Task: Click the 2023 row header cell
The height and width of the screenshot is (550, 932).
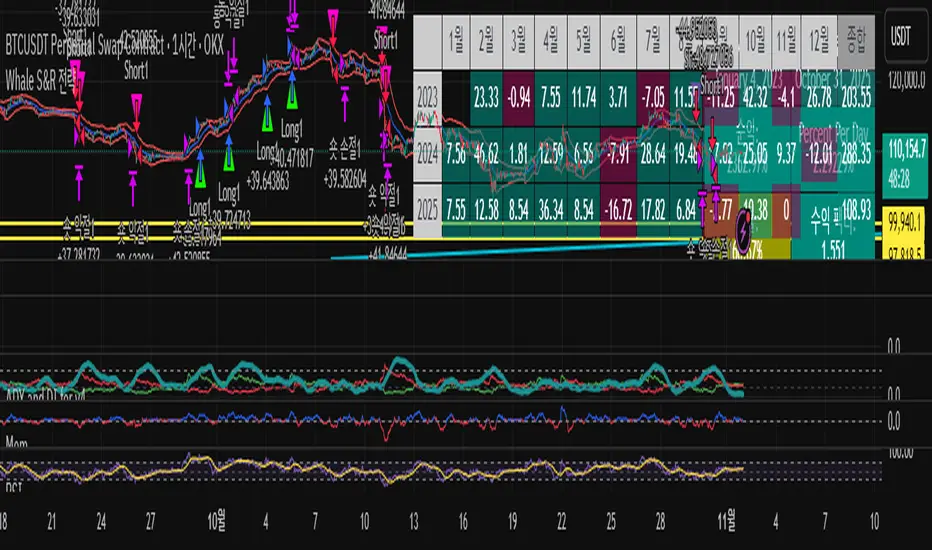Action: click(426, 100)
